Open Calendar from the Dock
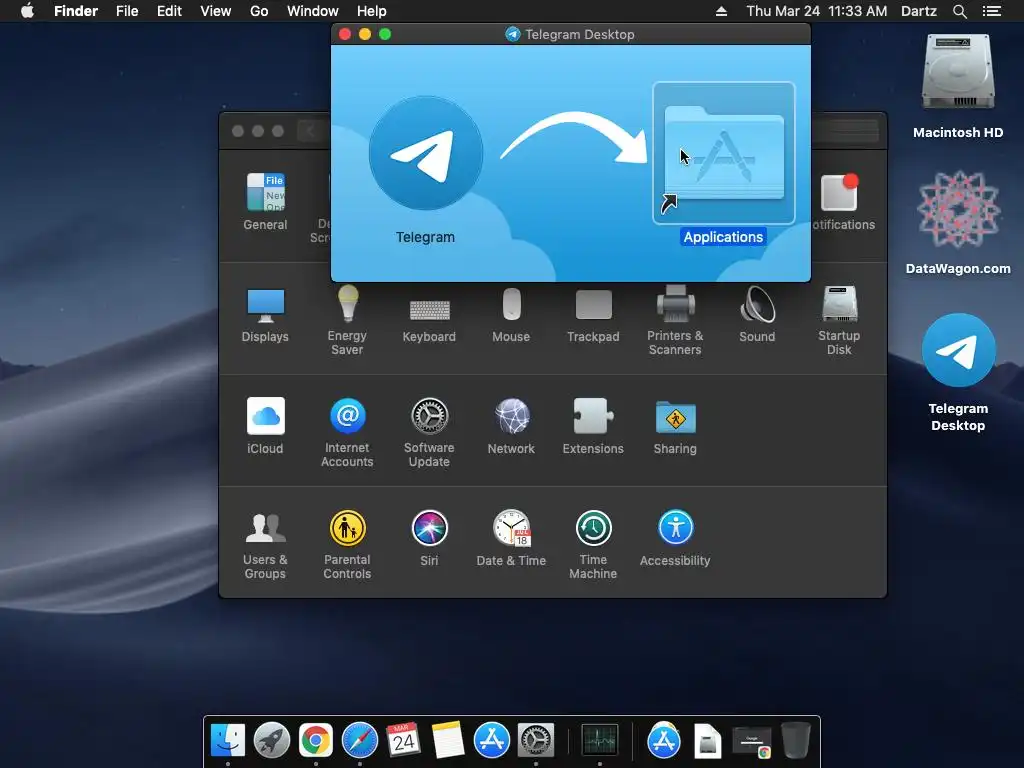The height and width of the screenshot is (768, 1024). click(x=404, y=741)
